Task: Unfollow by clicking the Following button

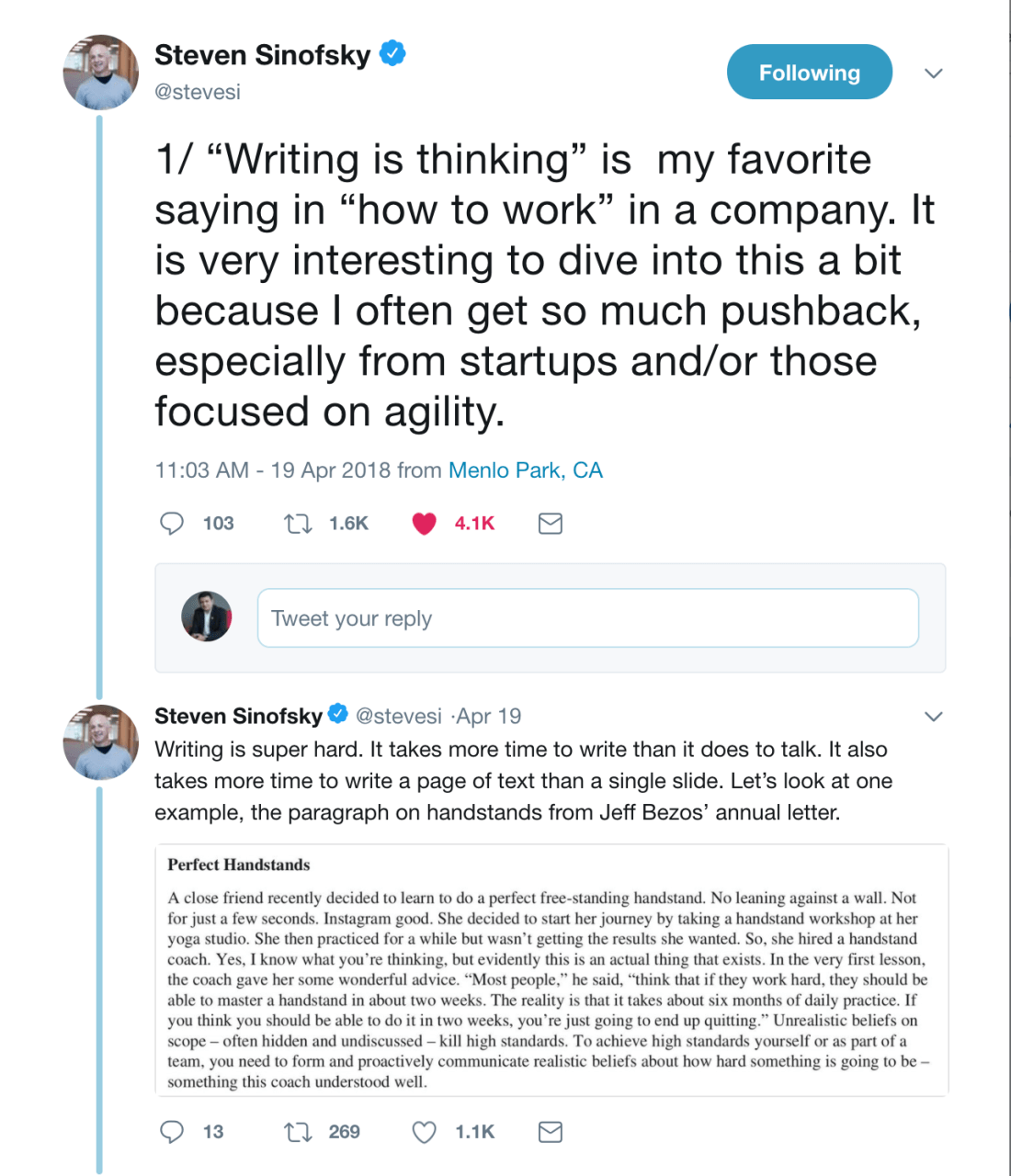Action: [x=809, y=72]
